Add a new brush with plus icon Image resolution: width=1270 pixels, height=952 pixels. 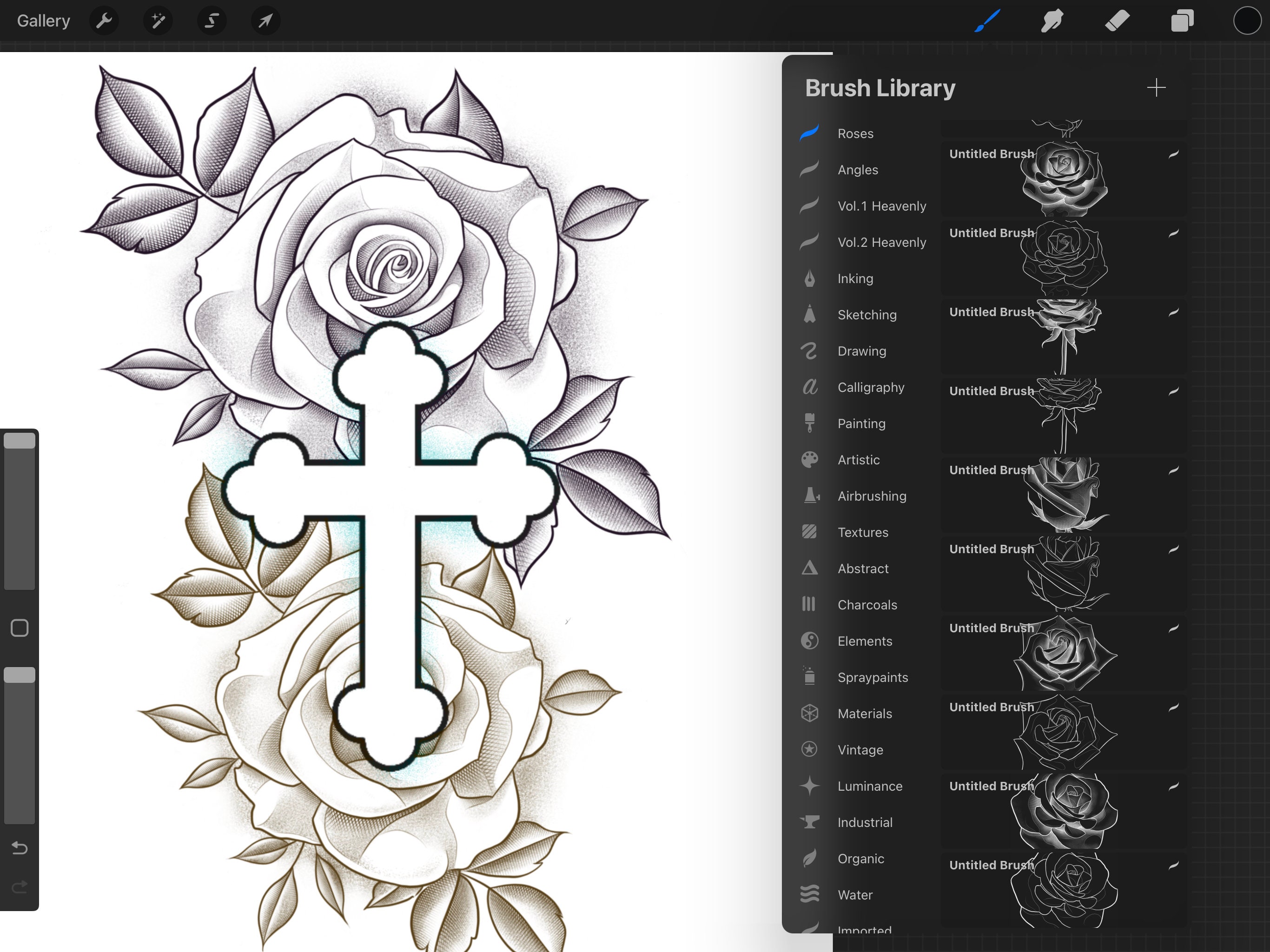1156,88
